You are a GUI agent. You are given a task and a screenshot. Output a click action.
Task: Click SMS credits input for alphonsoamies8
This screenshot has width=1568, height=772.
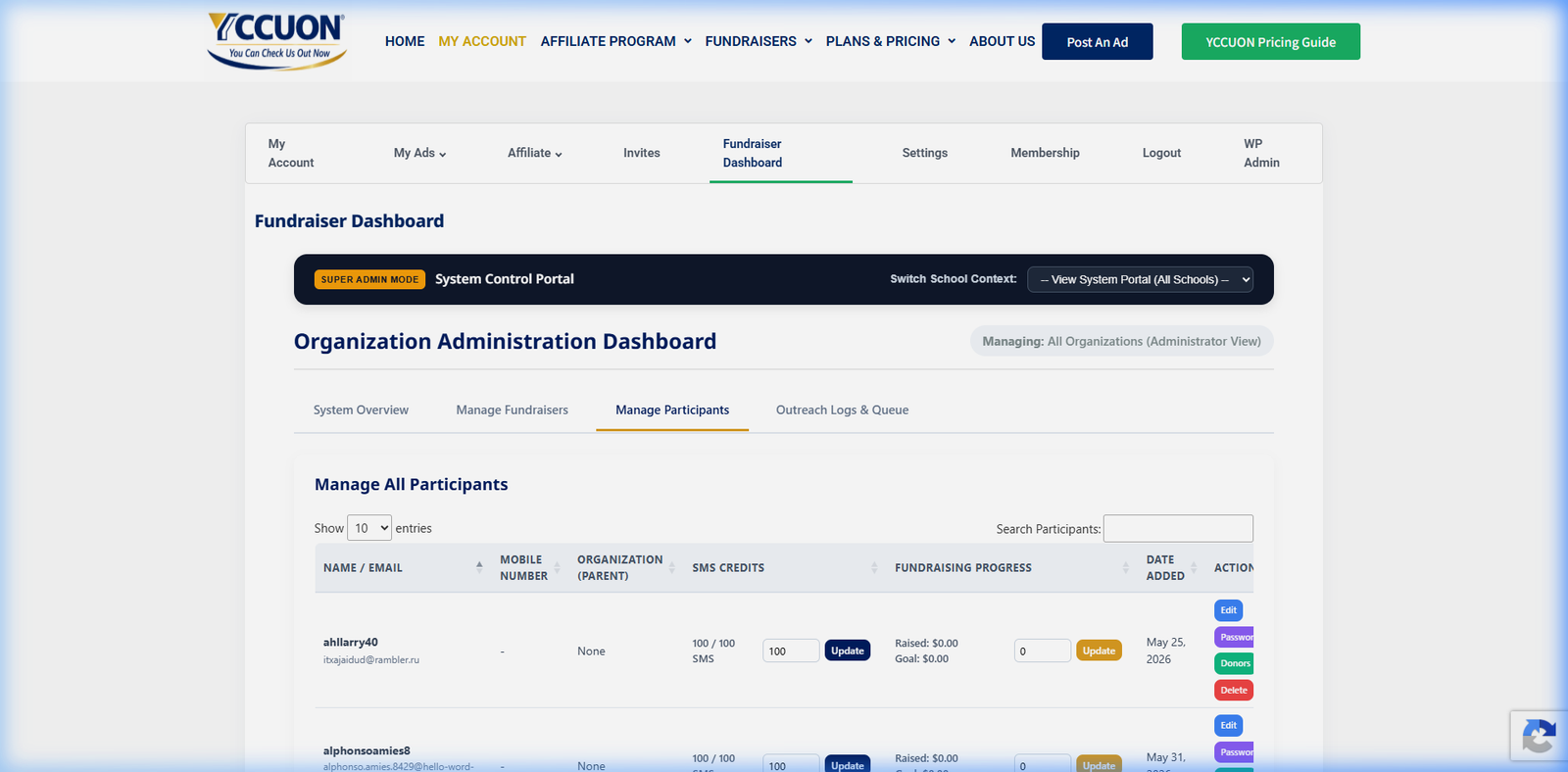tap(791, 764)
